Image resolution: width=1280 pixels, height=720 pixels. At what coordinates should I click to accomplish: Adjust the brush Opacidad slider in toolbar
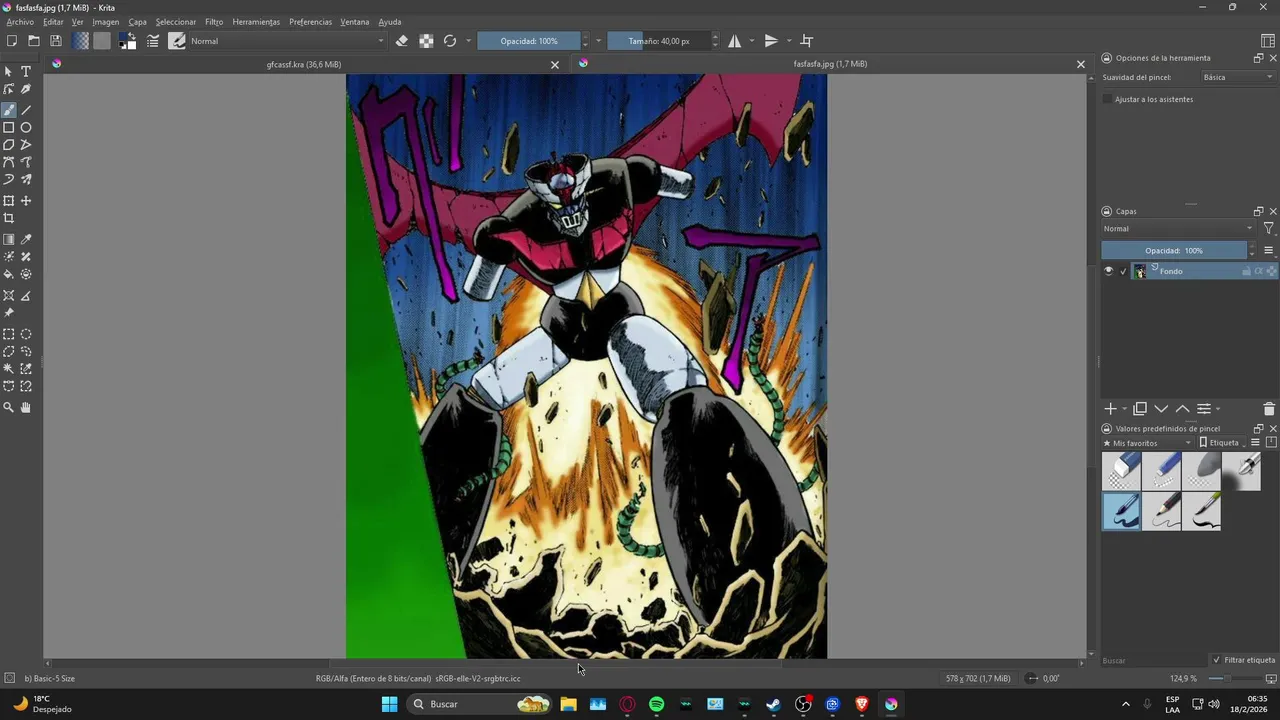[x=529, y=41]
